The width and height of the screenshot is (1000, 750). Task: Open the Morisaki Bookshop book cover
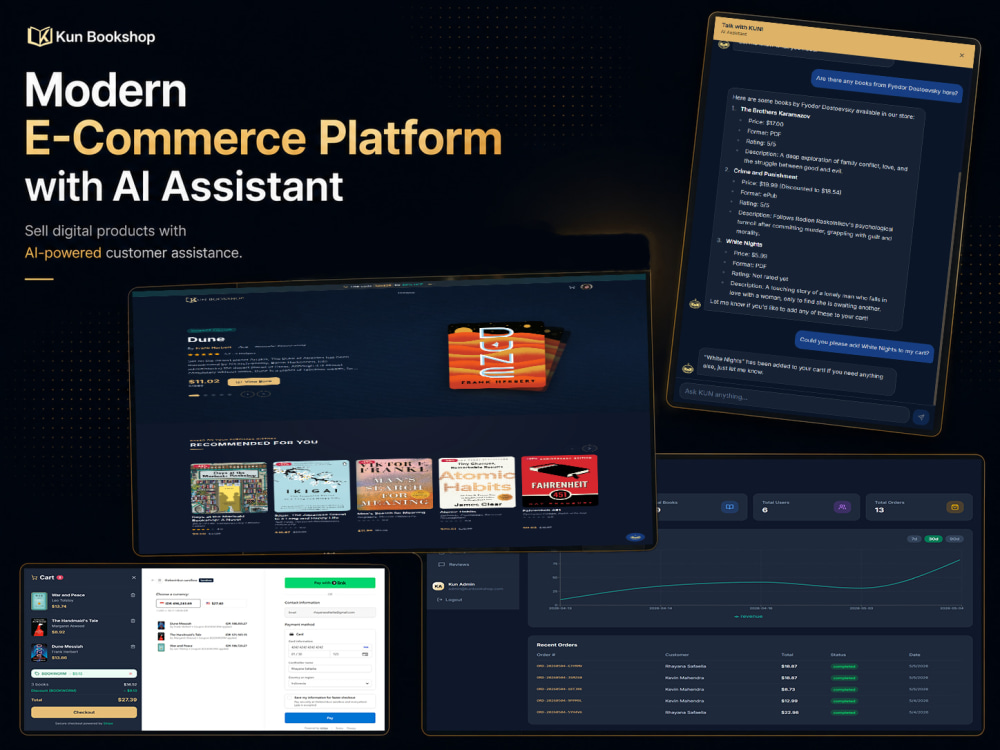(229, 488)
